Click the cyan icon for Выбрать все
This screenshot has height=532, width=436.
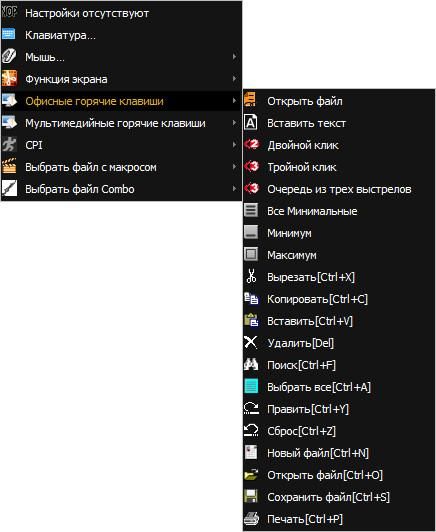click(251, 386)
